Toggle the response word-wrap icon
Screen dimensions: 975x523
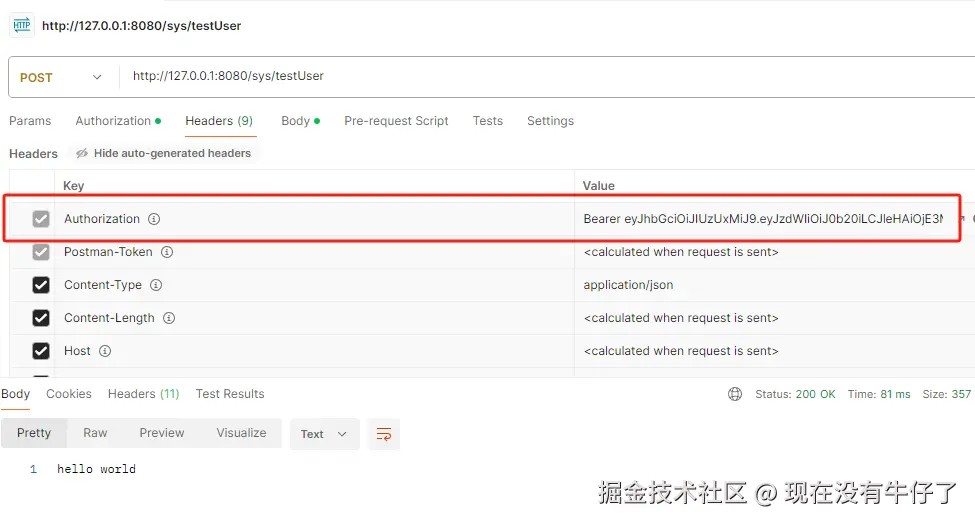(384, 434)
